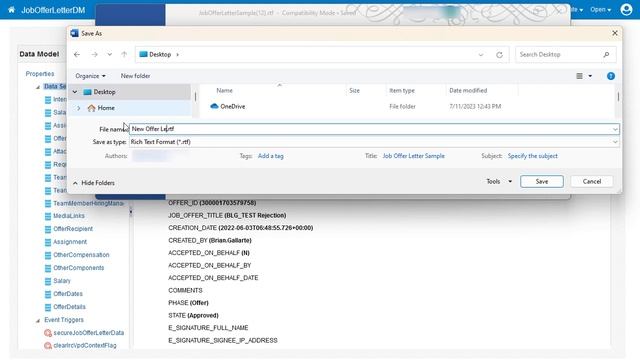640x360 pixels.
Task: Open the Tools dropdown
Action: click(x=498, y=181)
